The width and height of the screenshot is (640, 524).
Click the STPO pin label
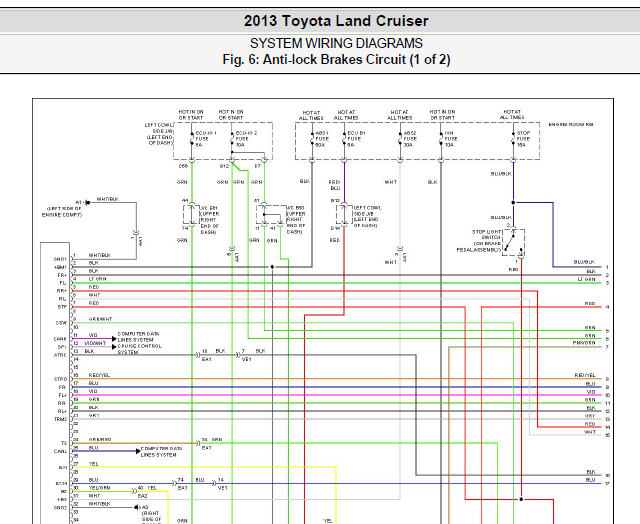pyautogui.click(x=60, y=379)
